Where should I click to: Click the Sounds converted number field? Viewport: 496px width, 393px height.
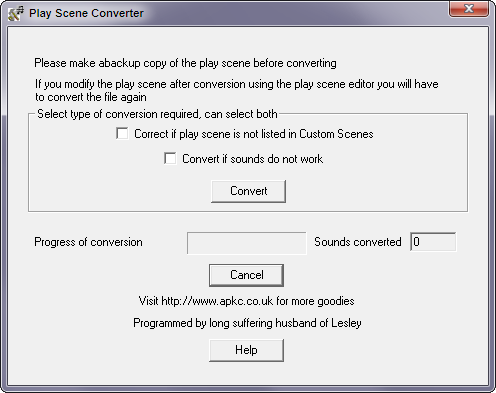pos(433,241)
